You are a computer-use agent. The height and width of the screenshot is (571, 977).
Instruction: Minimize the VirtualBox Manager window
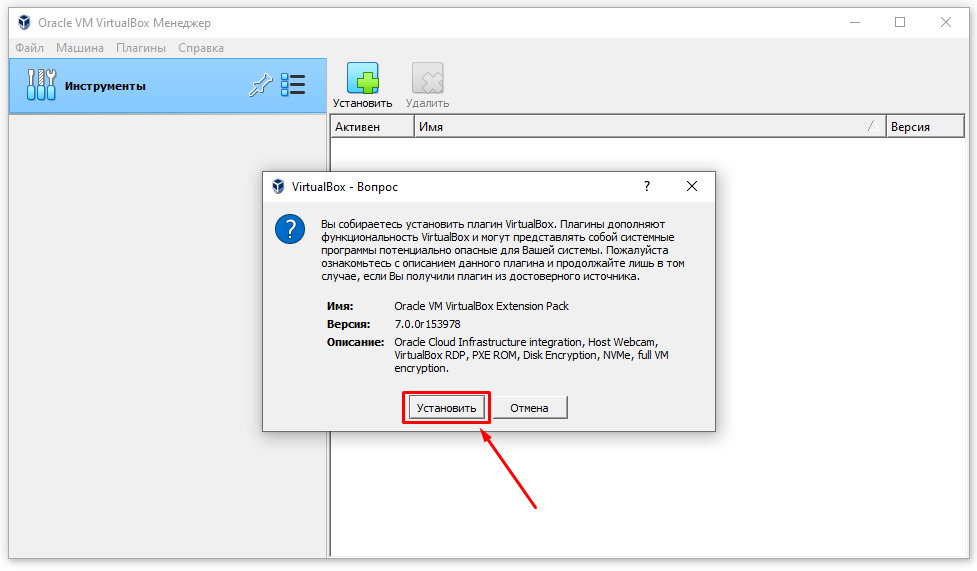[x=855, y=22]
